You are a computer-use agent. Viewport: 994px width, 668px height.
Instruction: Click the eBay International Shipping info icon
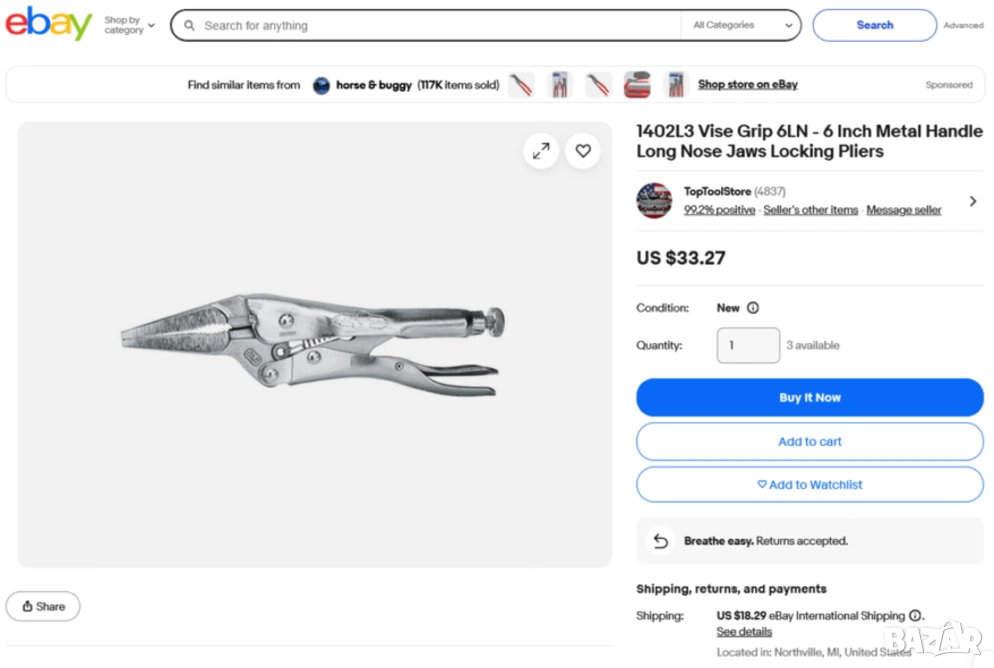(914, 616)
